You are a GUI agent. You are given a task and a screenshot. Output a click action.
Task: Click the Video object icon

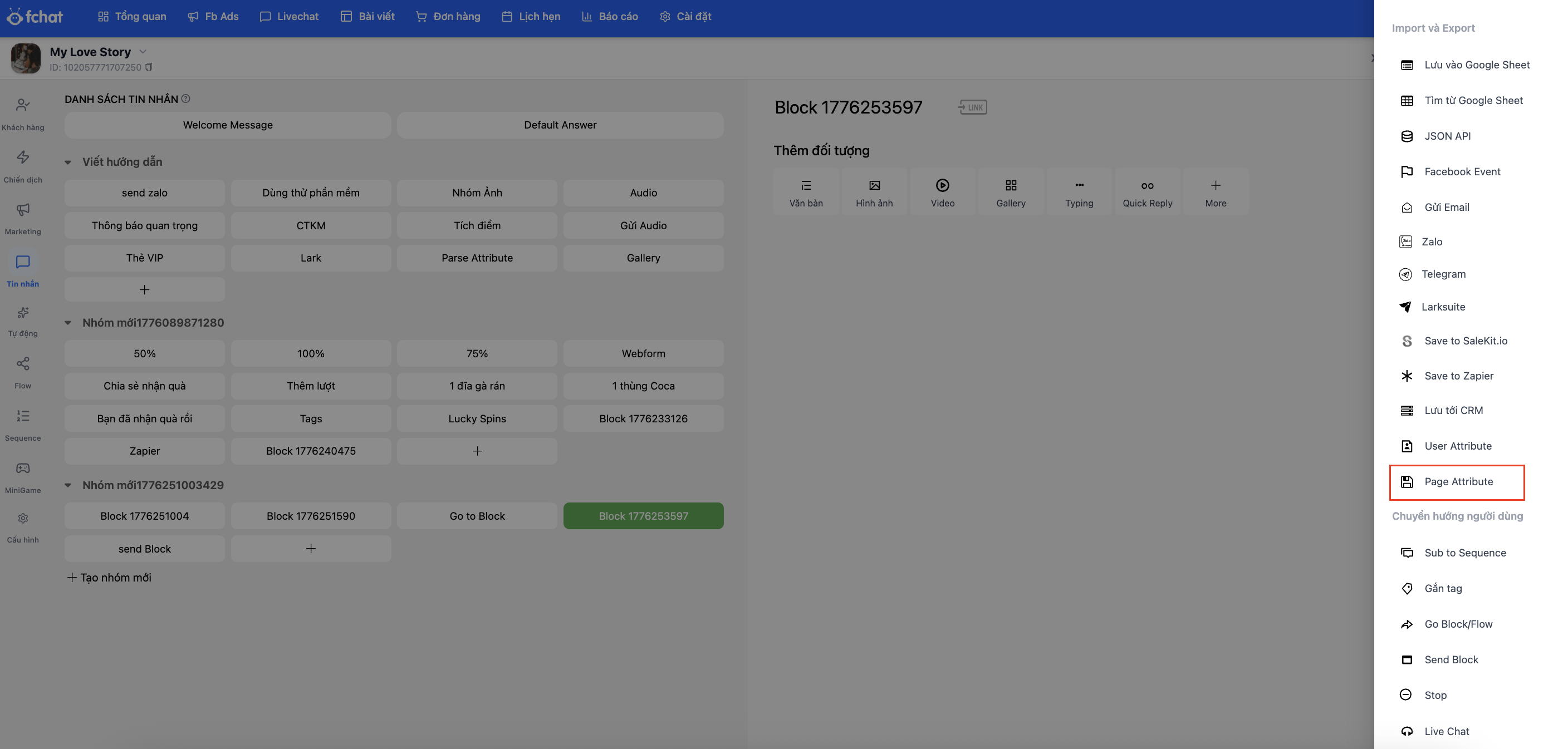tap(942, 185)
